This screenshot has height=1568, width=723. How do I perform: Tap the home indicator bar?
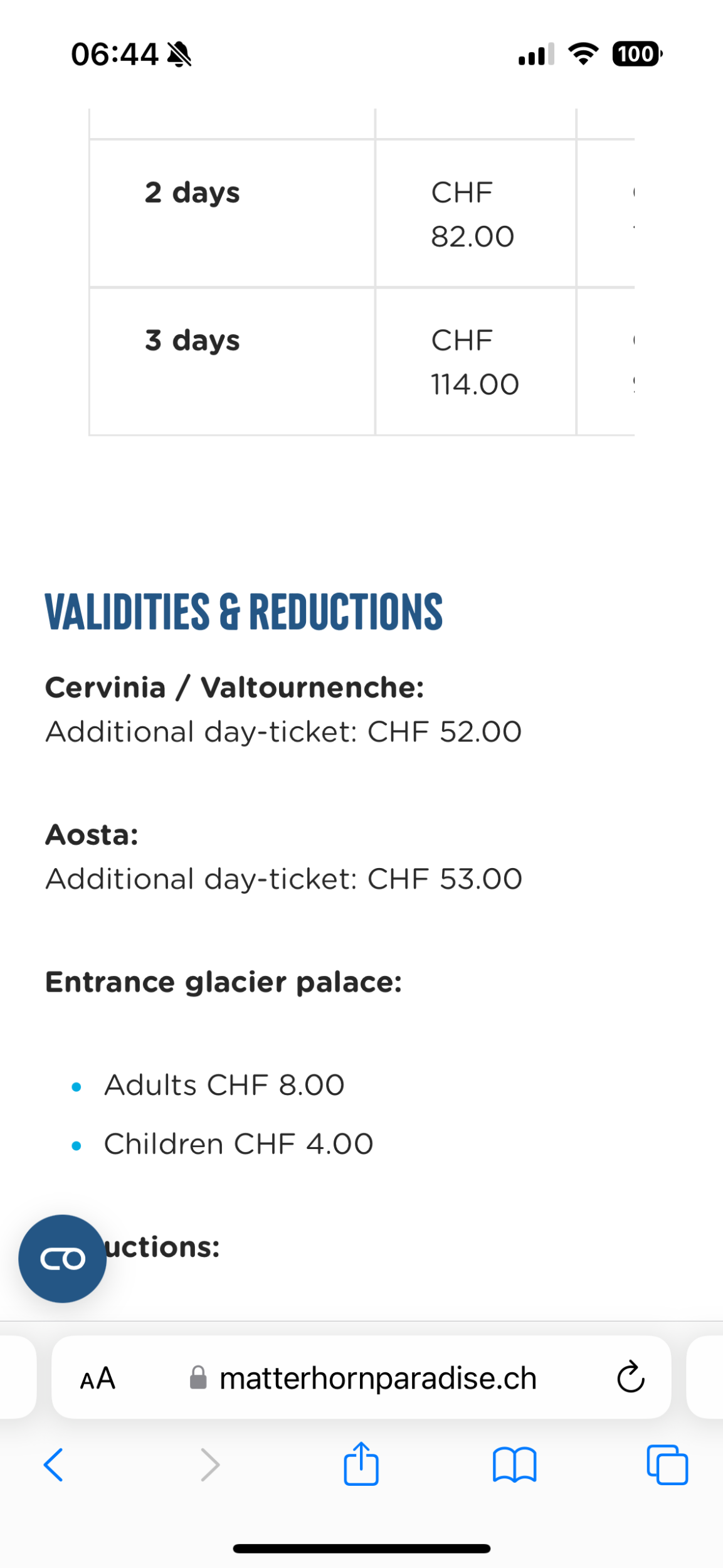[361, 1549]
